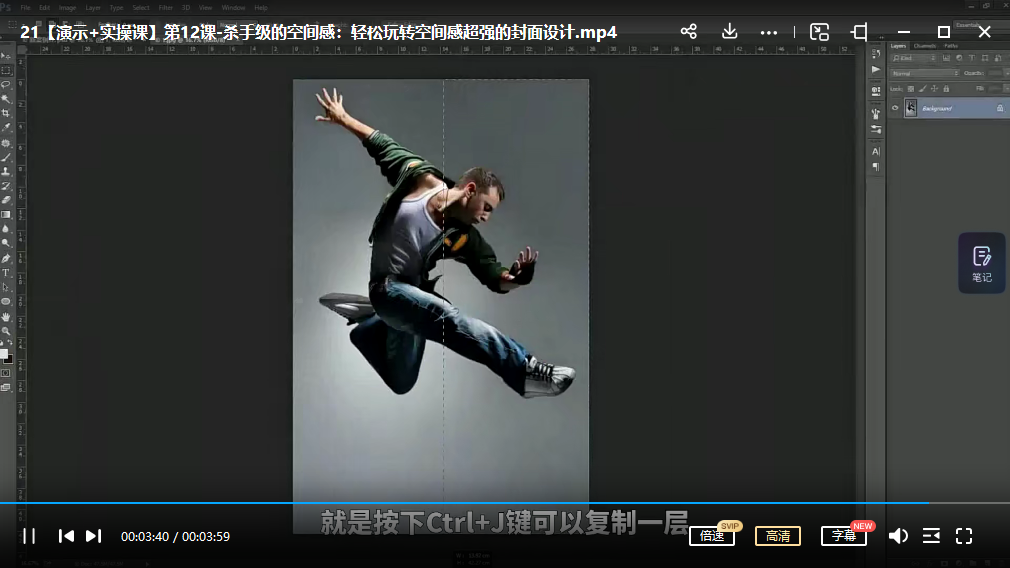Toggle lock position icon
The height and width of the screenshot is (568, 1010).
point(934,89)
